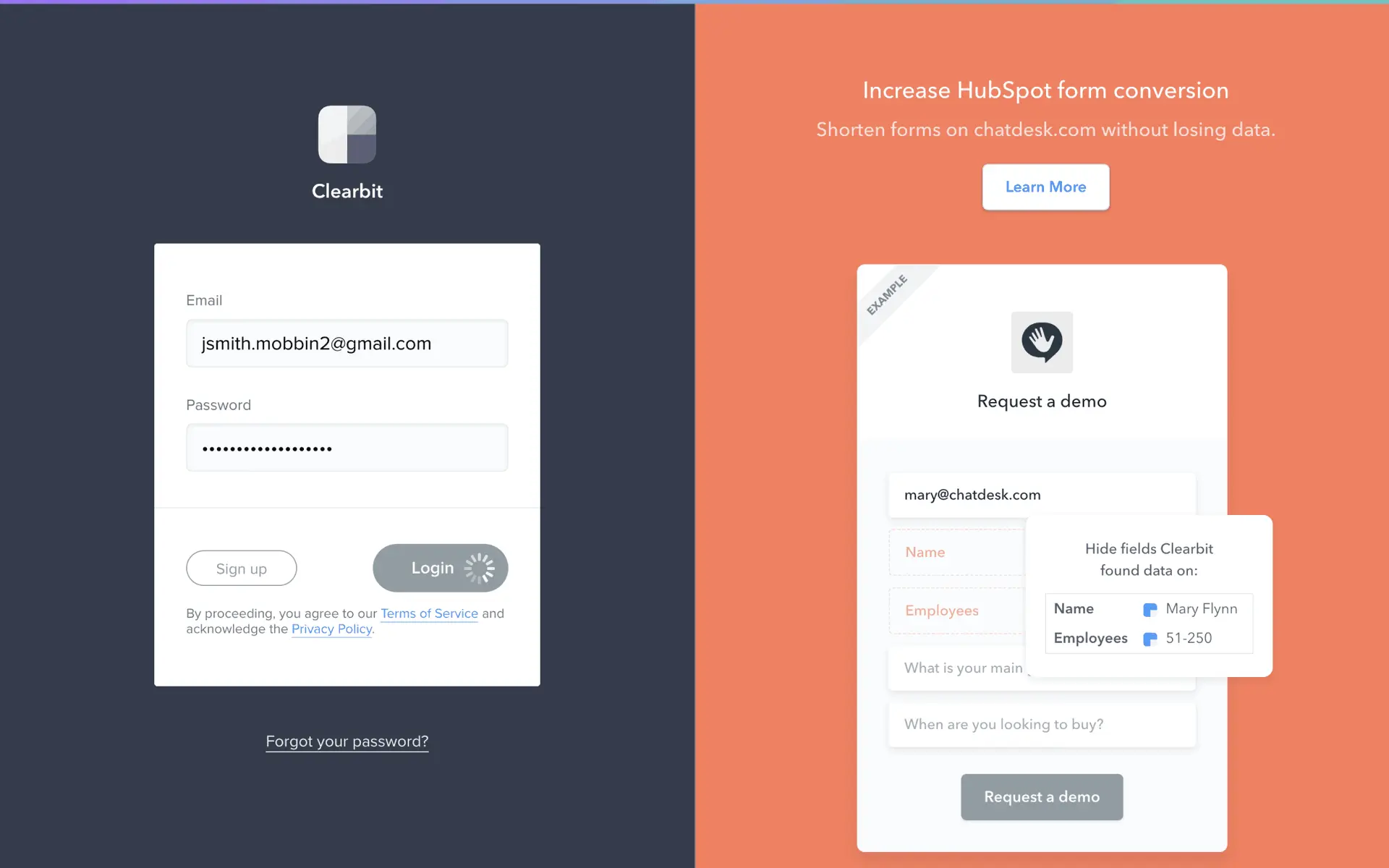
Task: Click the Clearbit icon beside 51-250
Action: click(1150, 639)
